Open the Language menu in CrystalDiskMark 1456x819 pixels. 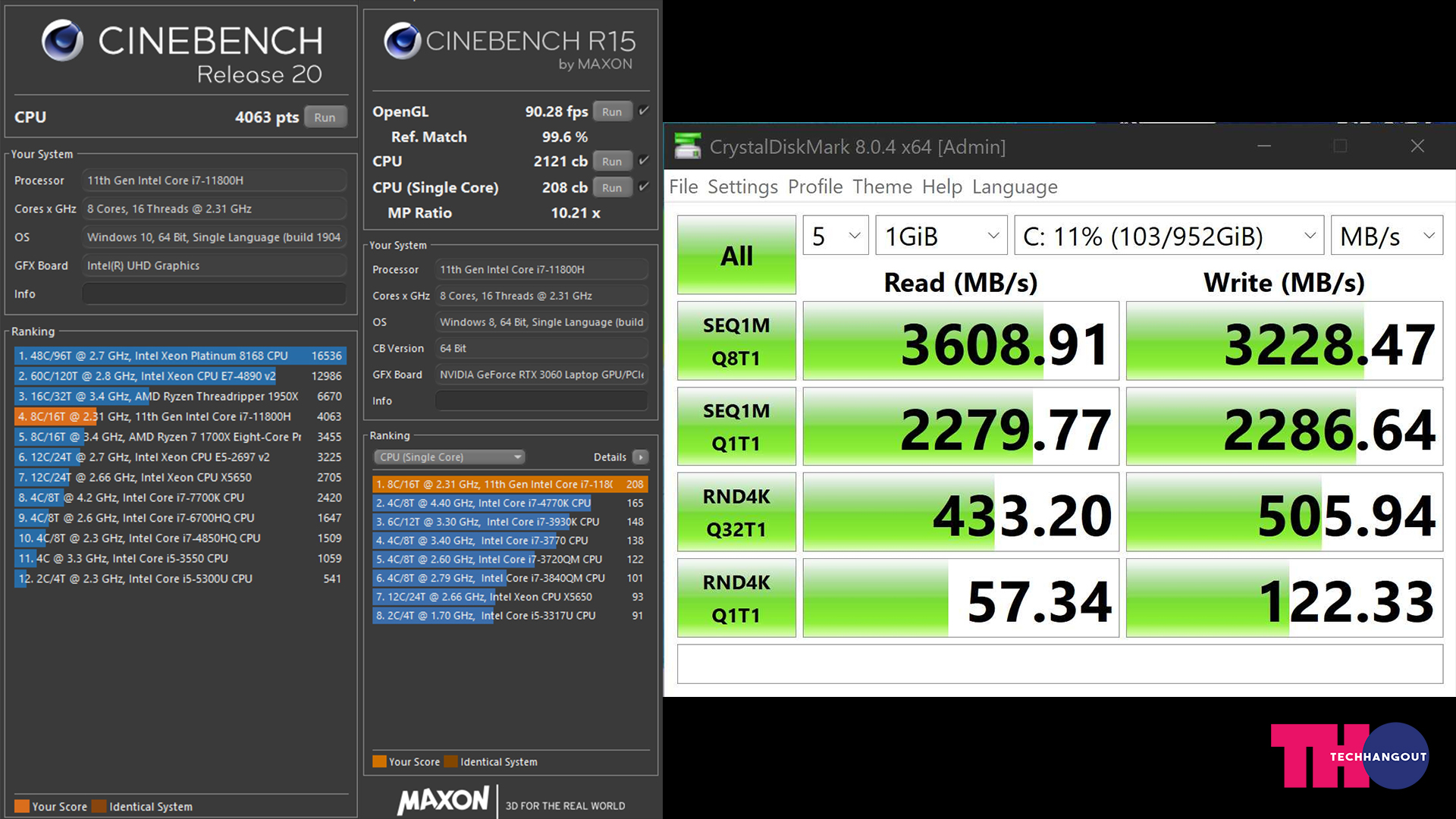1015,187
